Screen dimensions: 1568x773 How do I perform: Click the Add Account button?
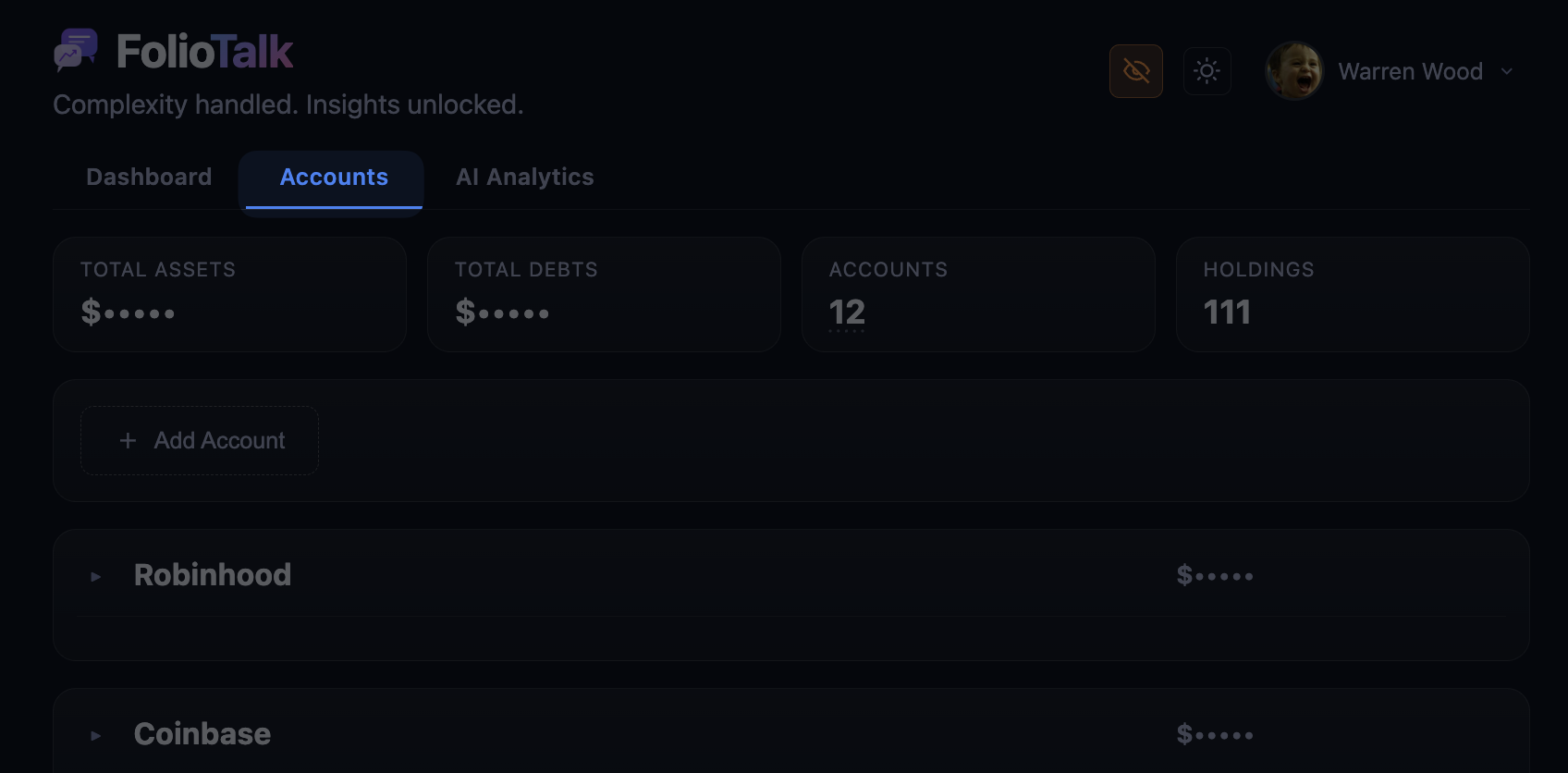pos(200,441)
